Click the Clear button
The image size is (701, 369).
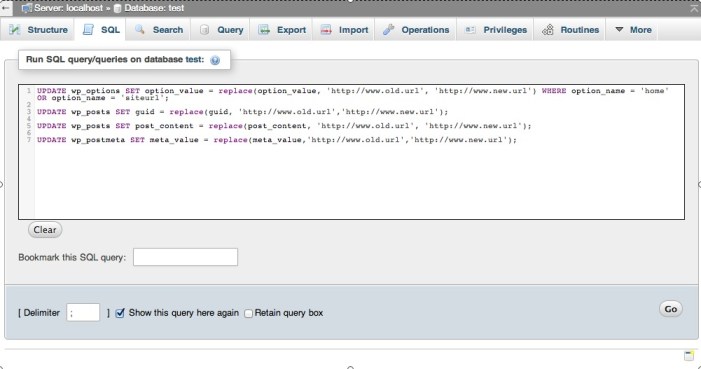pyautogui.click(x=45, y=229)
